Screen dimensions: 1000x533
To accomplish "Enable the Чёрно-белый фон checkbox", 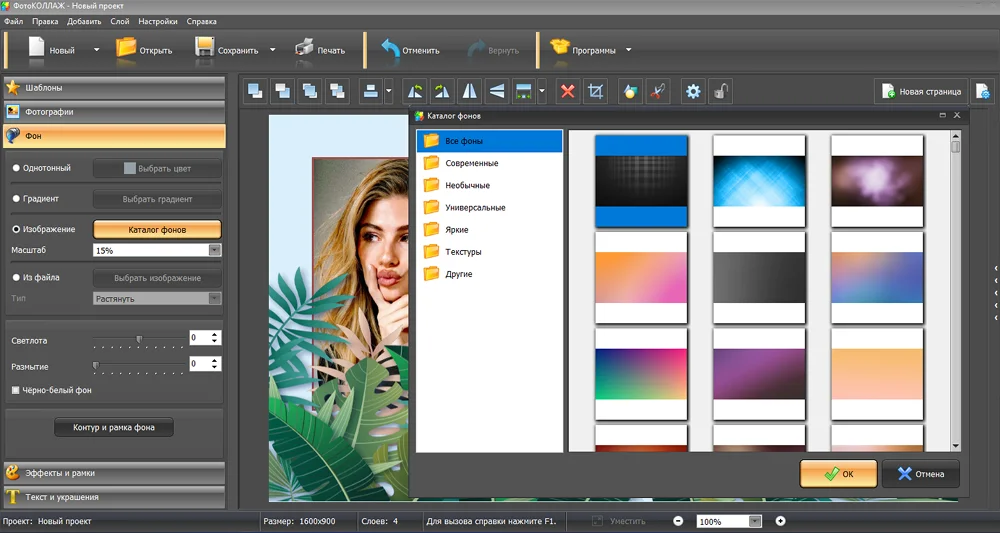I will pyautogui.click(x=15, y=390).
